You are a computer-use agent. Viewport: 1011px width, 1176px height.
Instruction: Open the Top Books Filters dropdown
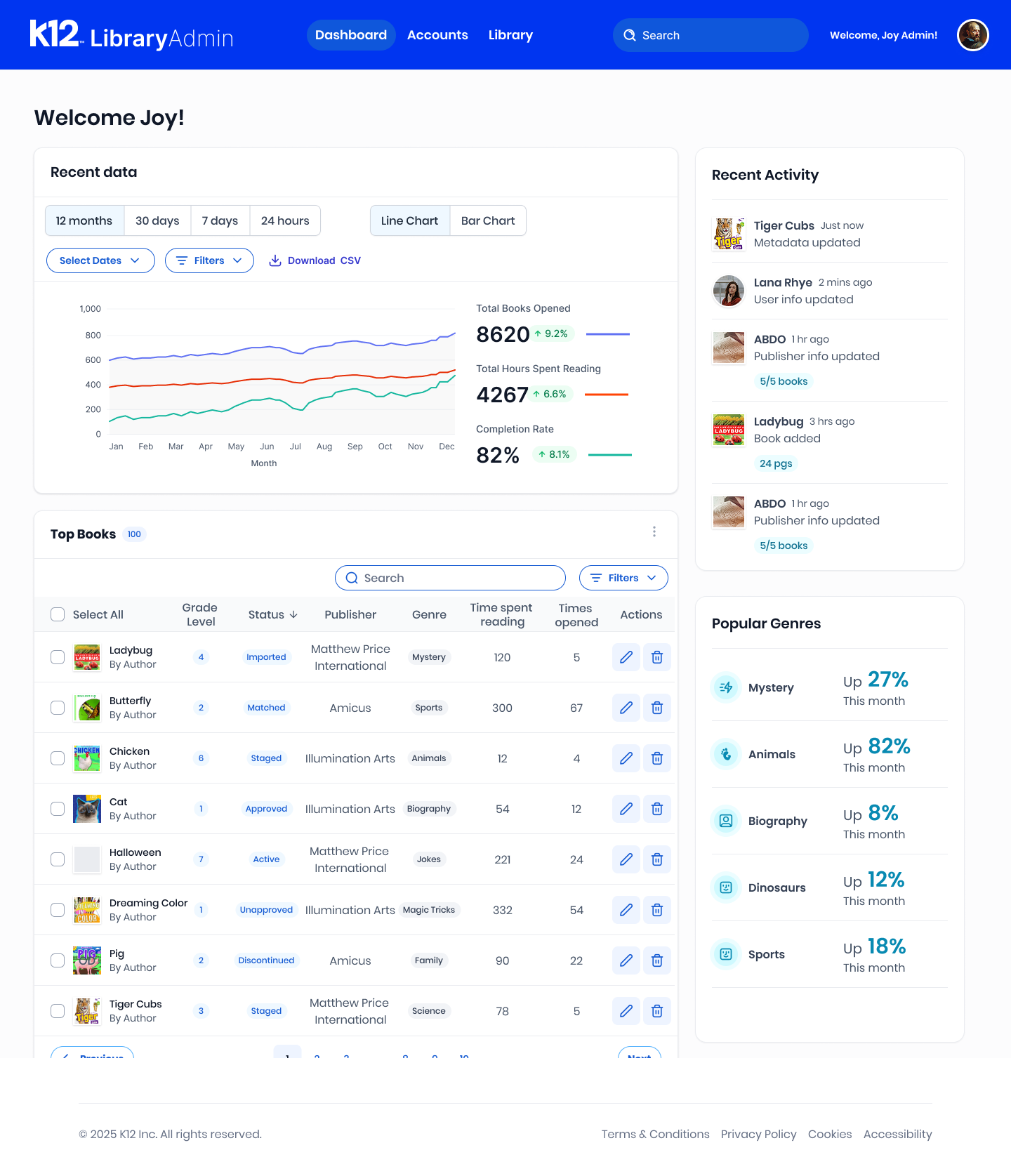tap(623, 578)
